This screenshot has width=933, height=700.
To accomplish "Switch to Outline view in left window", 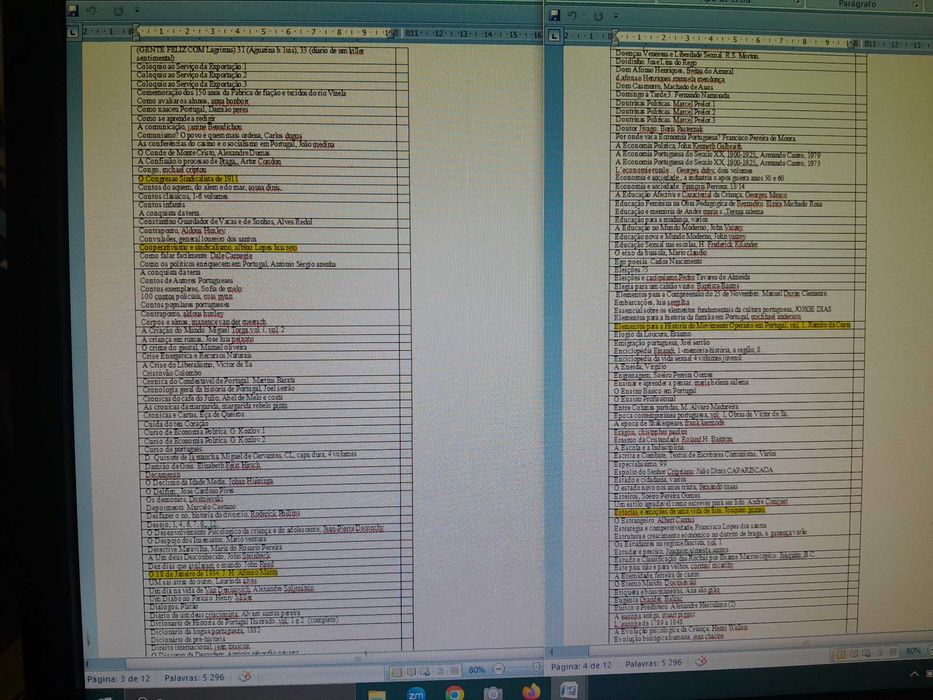I will coord(441,671).
